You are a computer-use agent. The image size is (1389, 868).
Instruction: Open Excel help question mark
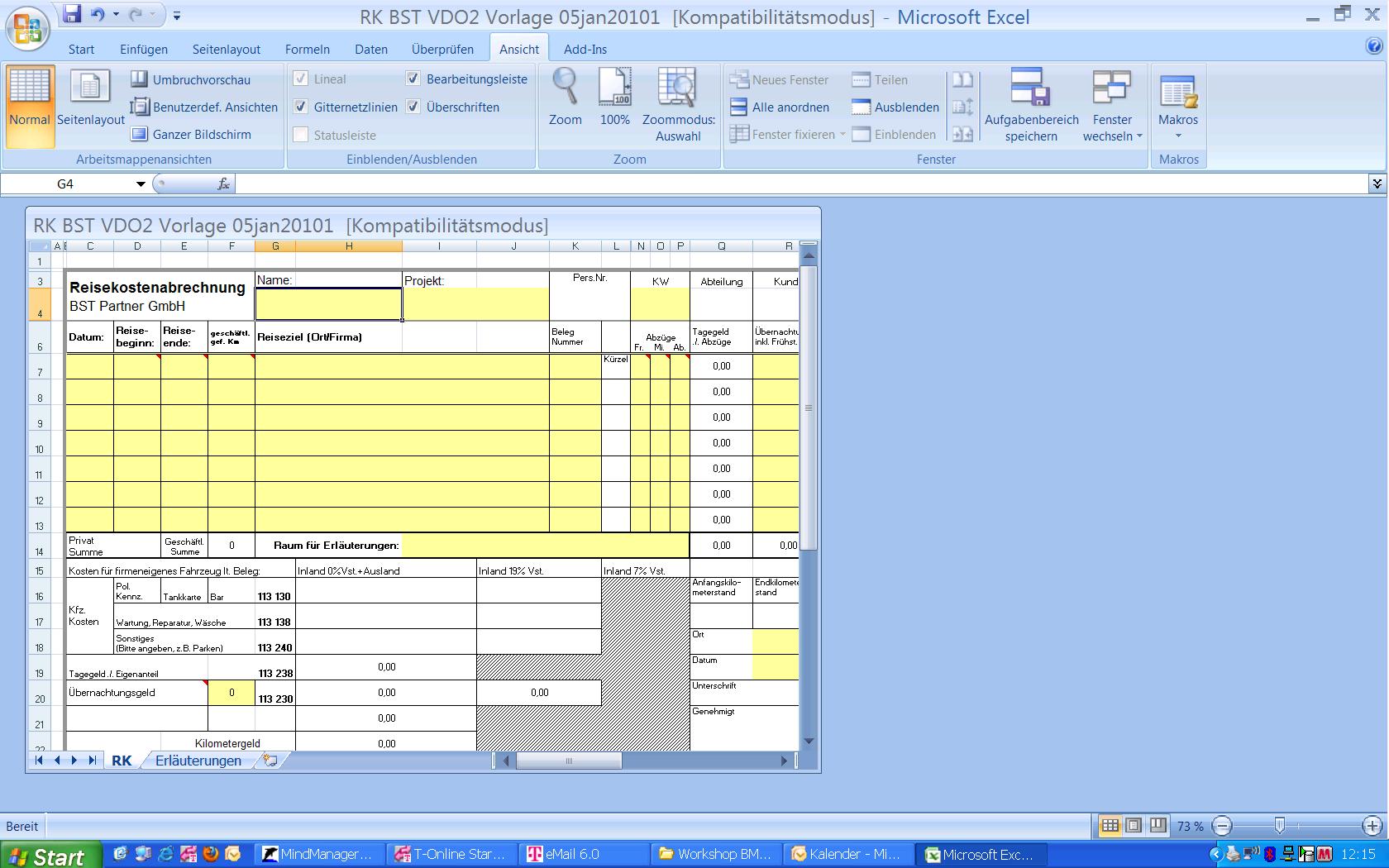point(1374,46)
